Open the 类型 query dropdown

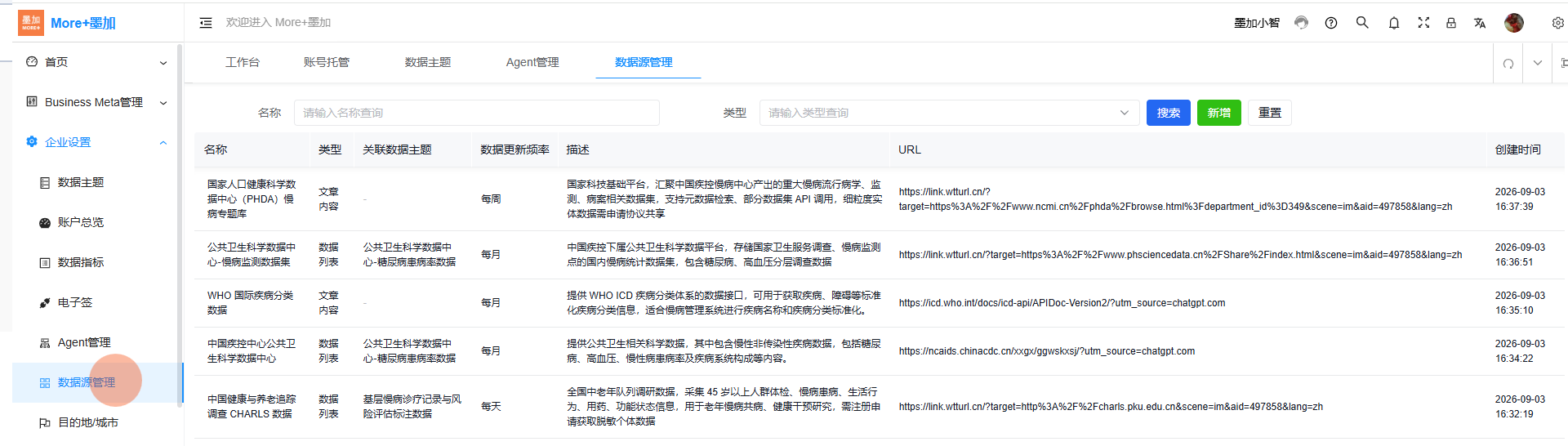949,113
